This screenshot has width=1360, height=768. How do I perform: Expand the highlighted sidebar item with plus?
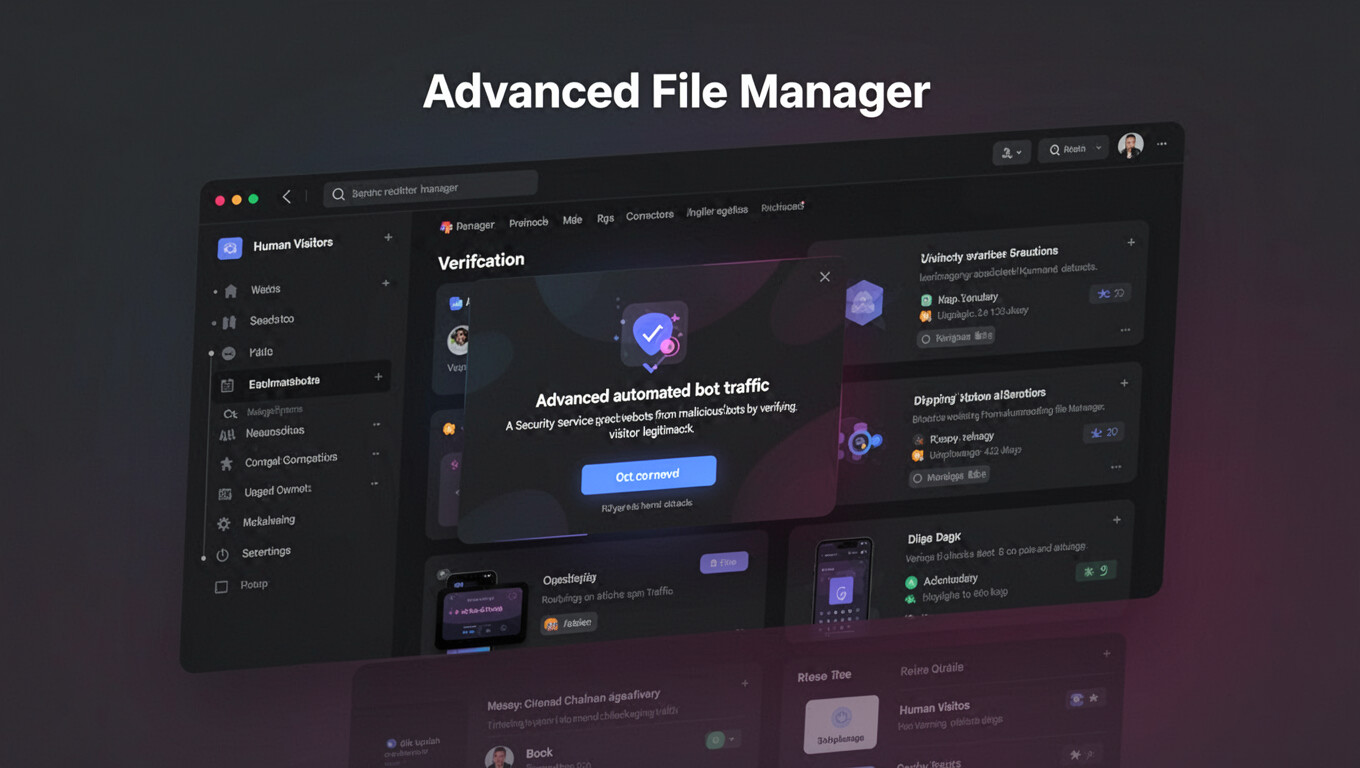coord(378,377)
